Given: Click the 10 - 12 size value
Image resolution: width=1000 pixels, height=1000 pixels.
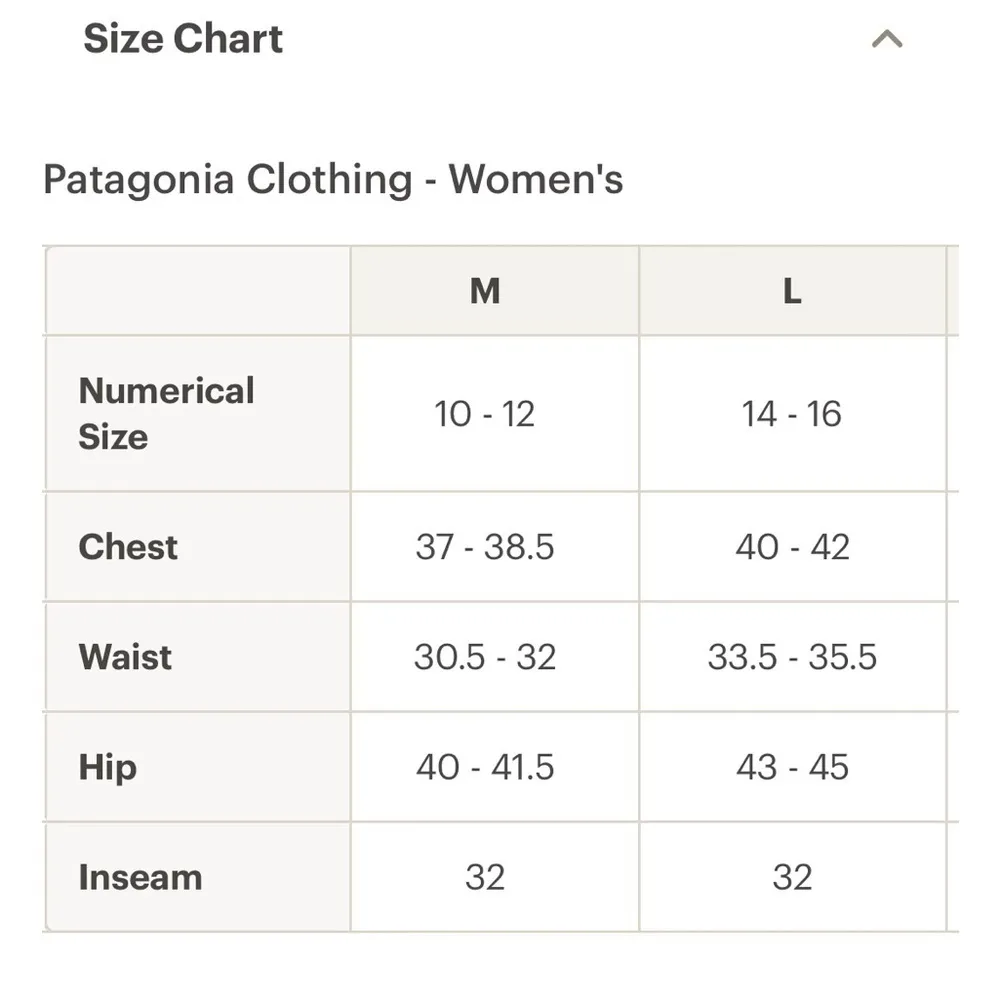Looking at the screenshot, I should point(486,413).
